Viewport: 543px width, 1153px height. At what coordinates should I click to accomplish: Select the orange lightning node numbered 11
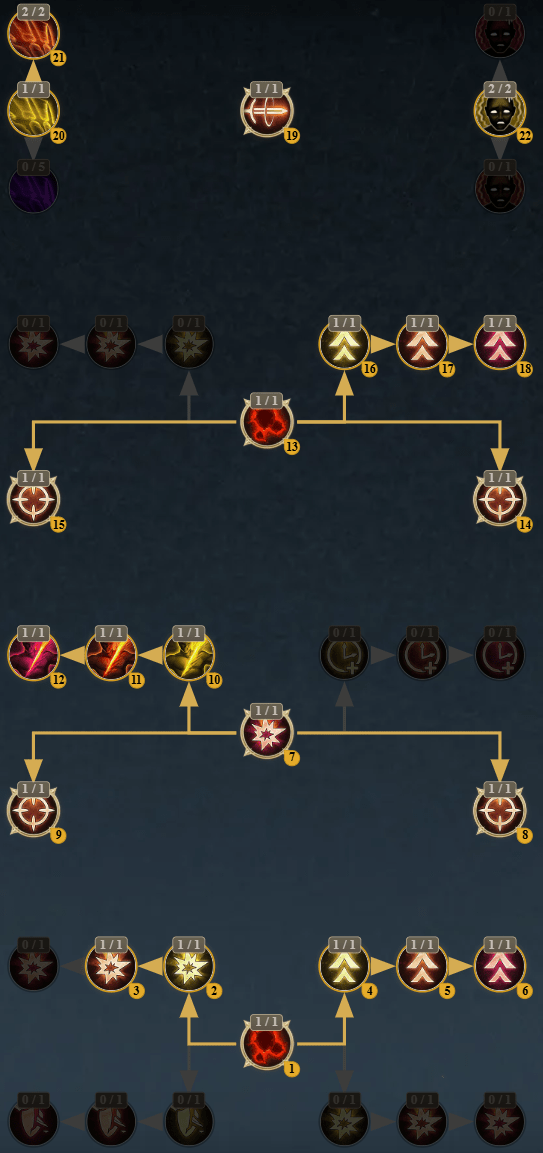coord(111,654)
